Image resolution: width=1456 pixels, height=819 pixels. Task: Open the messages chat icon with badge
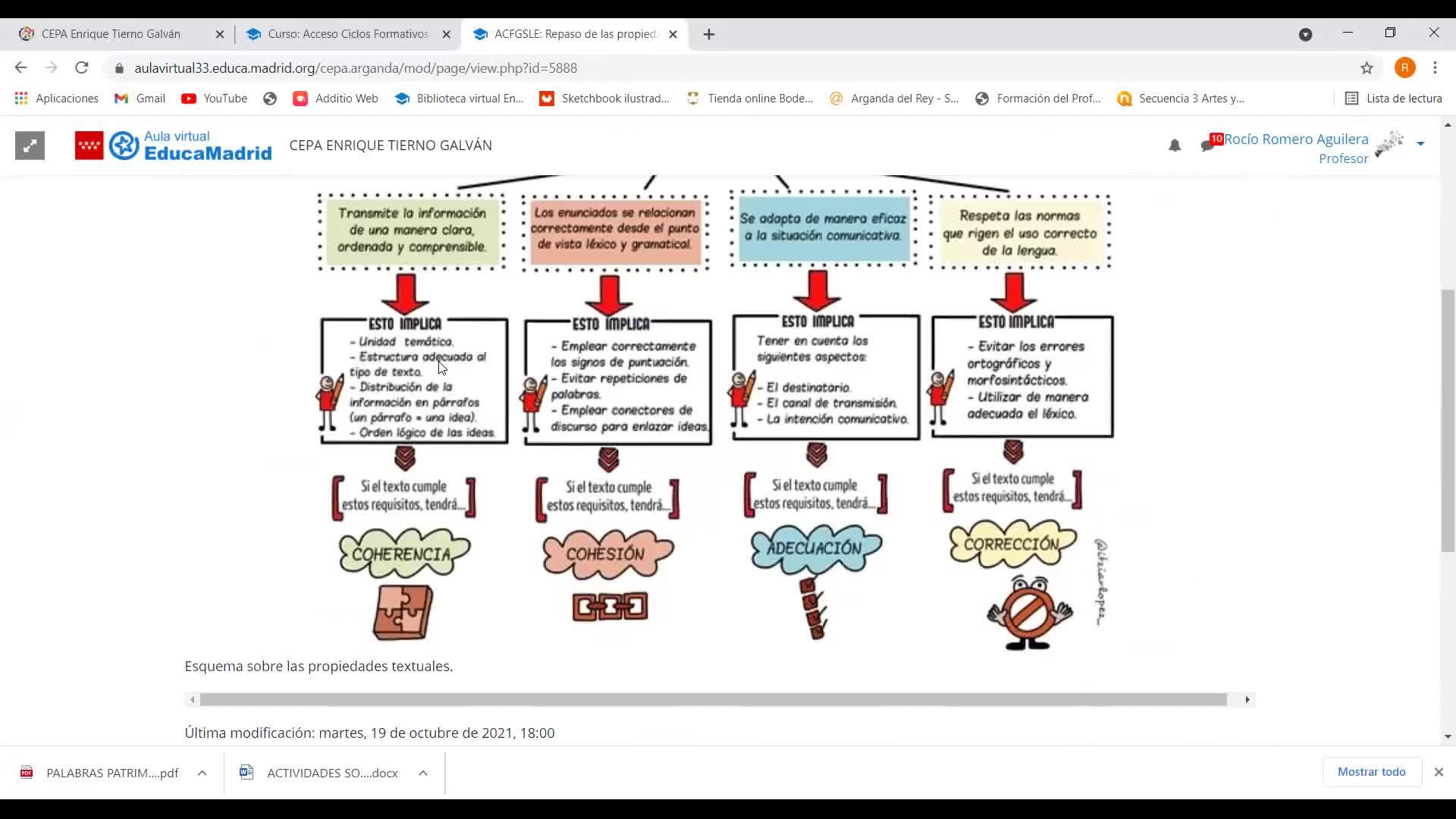[1208, 144]
